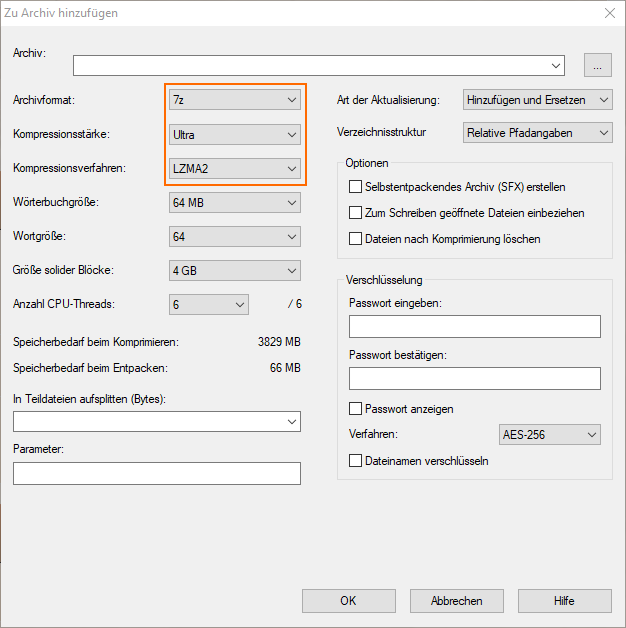The height and width of the screenshot is (628, 626).
Task: Open the Kompressionsverfahren LZMA2 dropdown
Action: click(235, 169)
